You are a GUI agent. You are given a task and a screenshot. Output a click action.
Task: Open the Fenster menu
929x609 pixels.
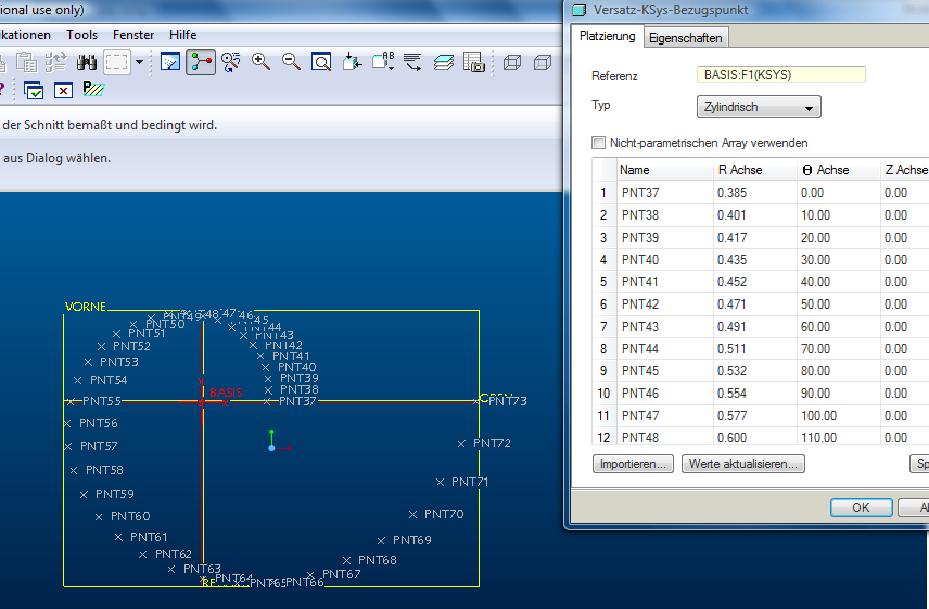coord(133,35)
